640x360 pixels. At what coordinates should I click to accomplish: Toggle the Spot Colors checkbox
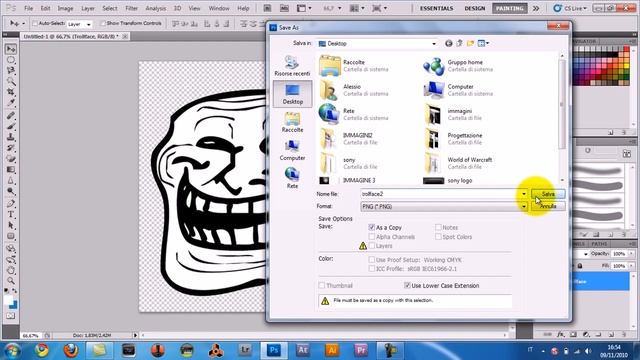[438, 237]
